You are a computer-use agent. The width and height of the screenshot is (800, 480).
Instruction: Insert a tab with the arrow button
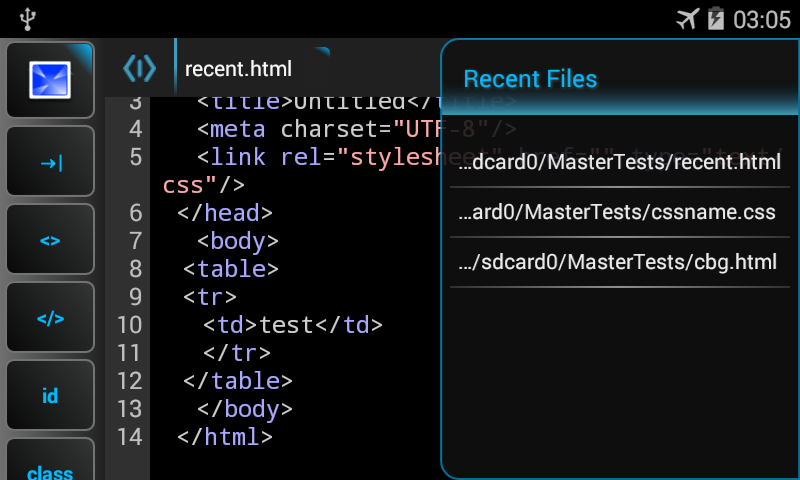click(x=50, y=162)
